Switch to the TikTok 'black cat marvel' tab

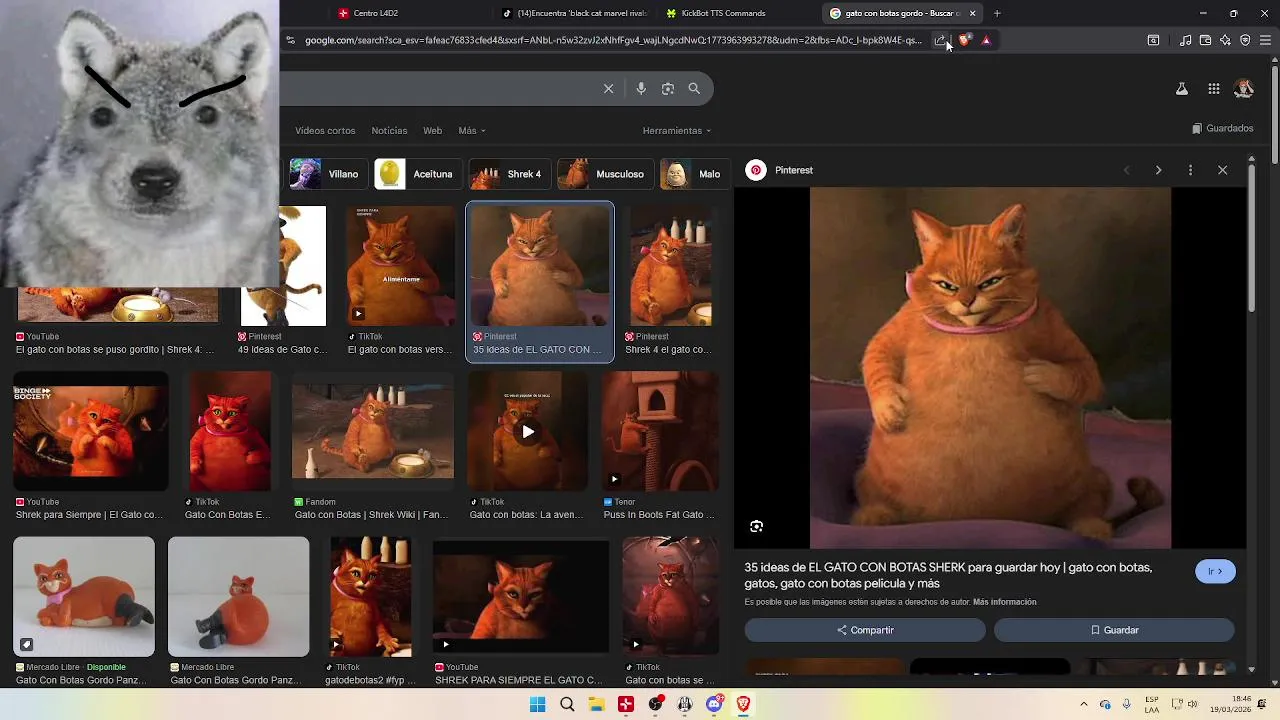point(575,13)
